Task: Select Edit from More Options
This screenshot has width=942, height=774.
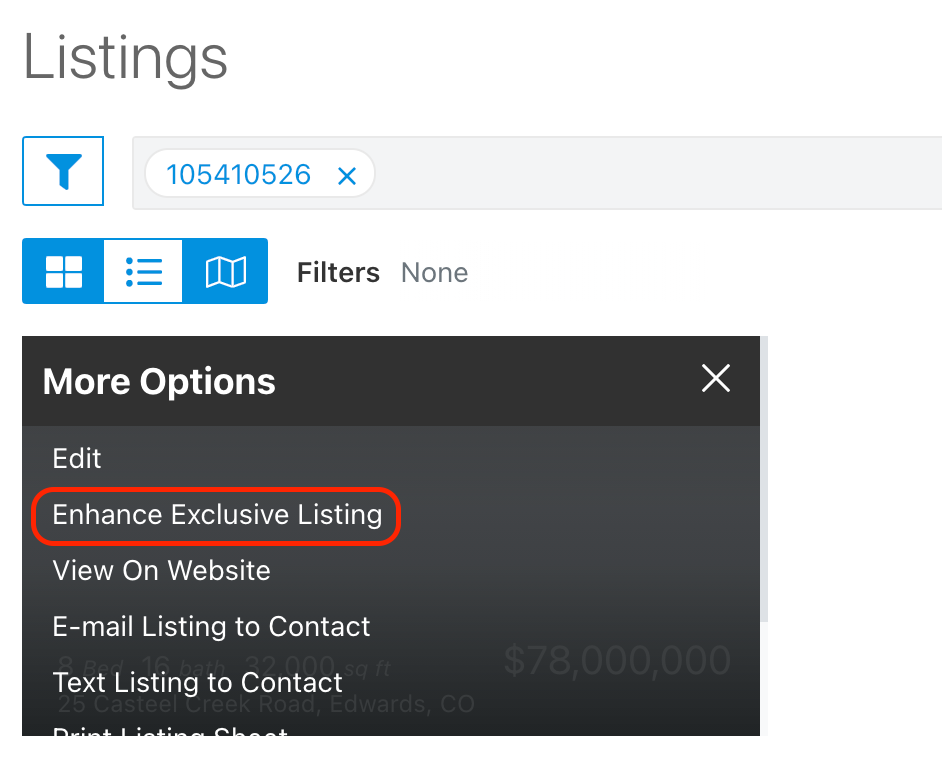Action: click(x=77, y=459)
